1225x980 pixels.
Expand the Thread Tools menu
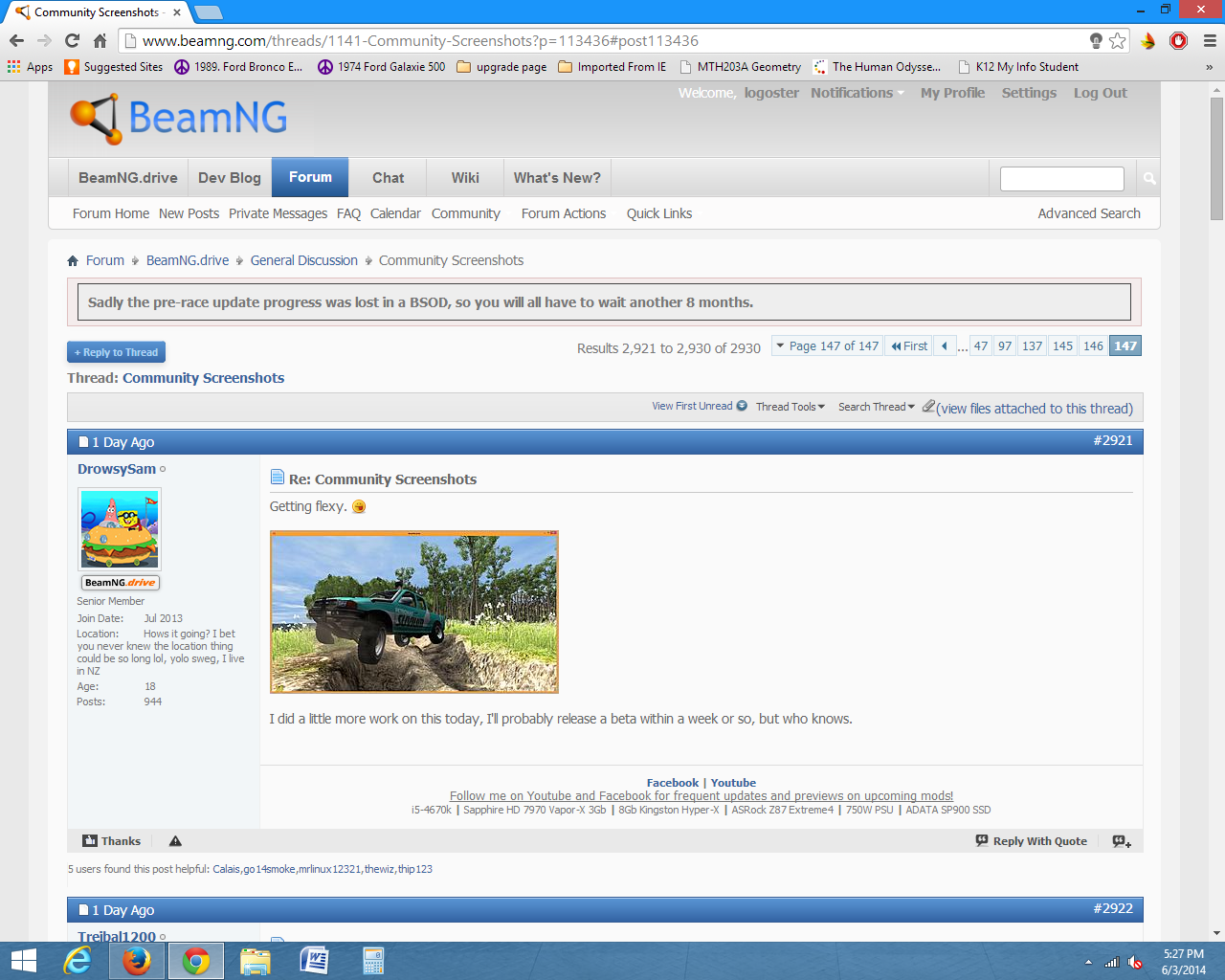click(x=791, y=407)
